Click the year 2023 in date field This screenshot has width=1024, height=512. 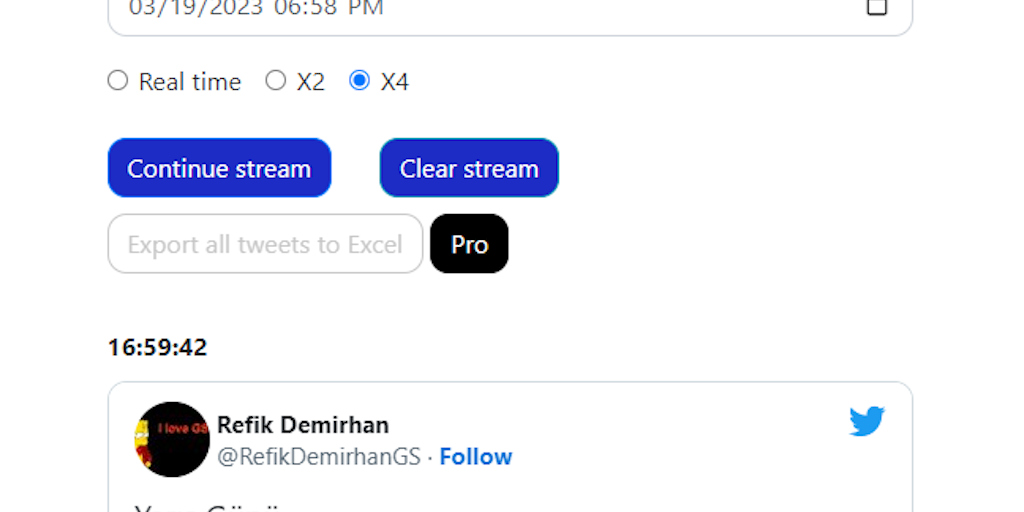(x=236, y=8)
